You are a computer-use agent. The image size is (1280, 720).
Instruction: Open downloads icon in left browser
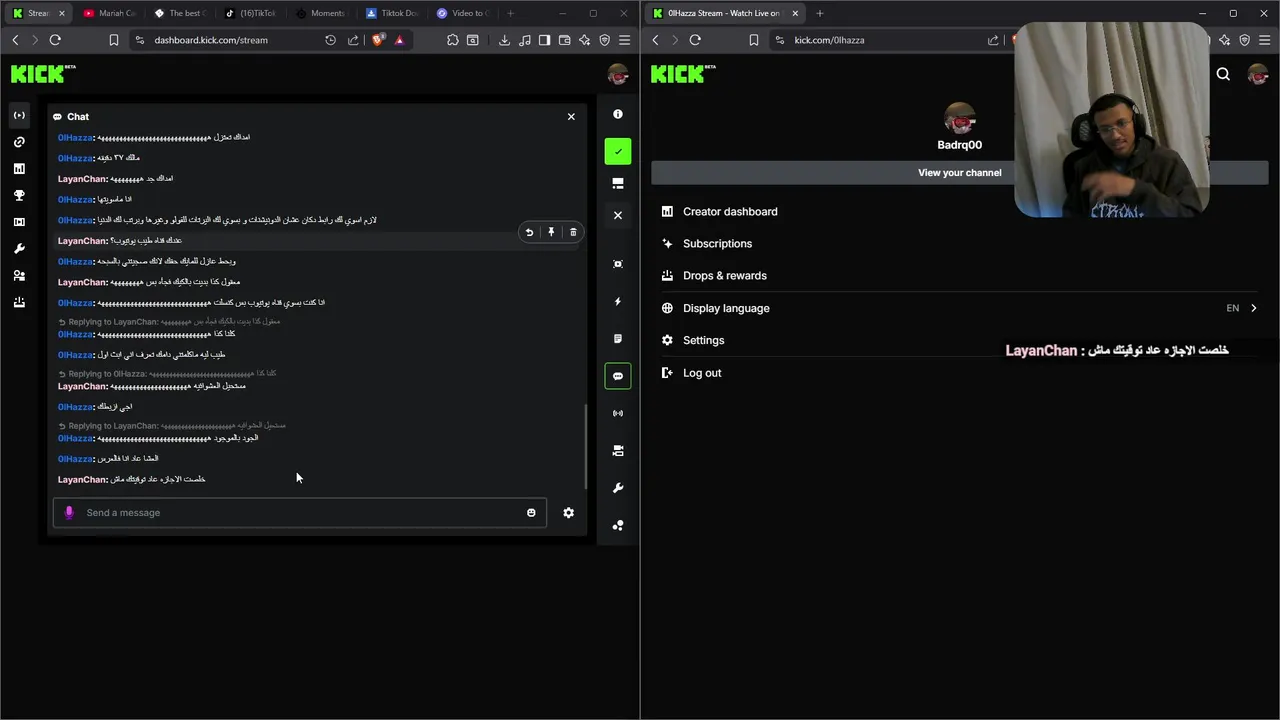click(x=504, y=40)
